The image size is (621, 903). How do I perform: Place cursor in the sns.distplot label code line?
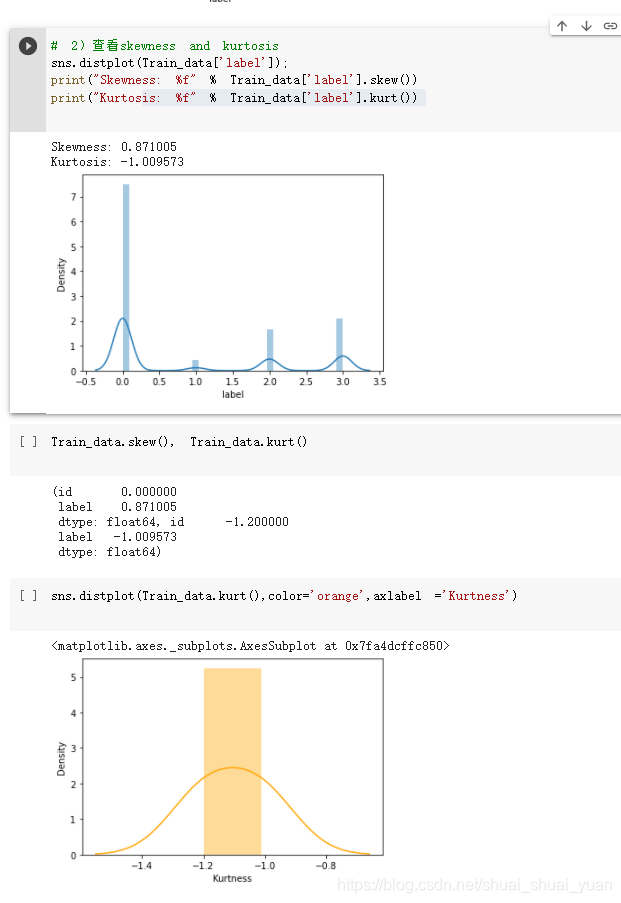point(169,63)
